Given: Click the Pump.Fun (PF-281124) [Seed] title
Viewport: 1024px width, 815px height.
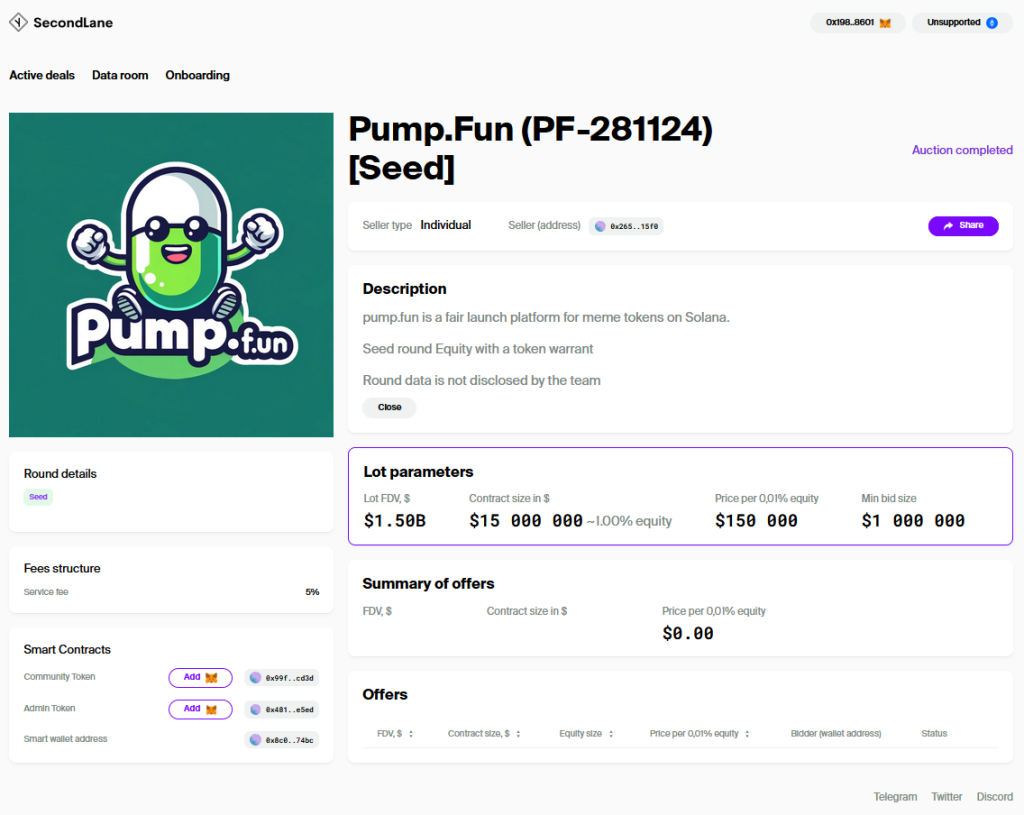Looking at the screenshot, I should click(530, 148).
